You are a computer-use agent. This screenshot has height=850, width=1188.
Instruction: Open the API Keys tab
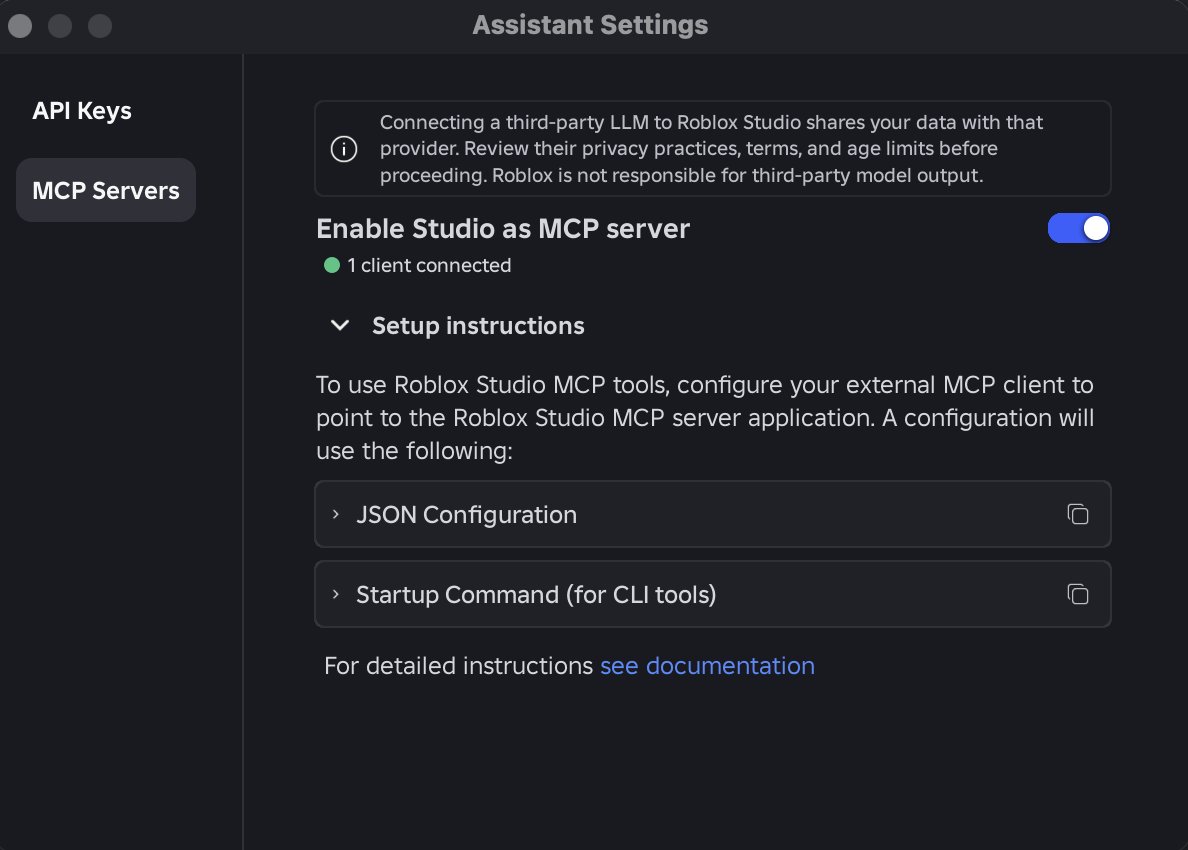click(82, 110)
